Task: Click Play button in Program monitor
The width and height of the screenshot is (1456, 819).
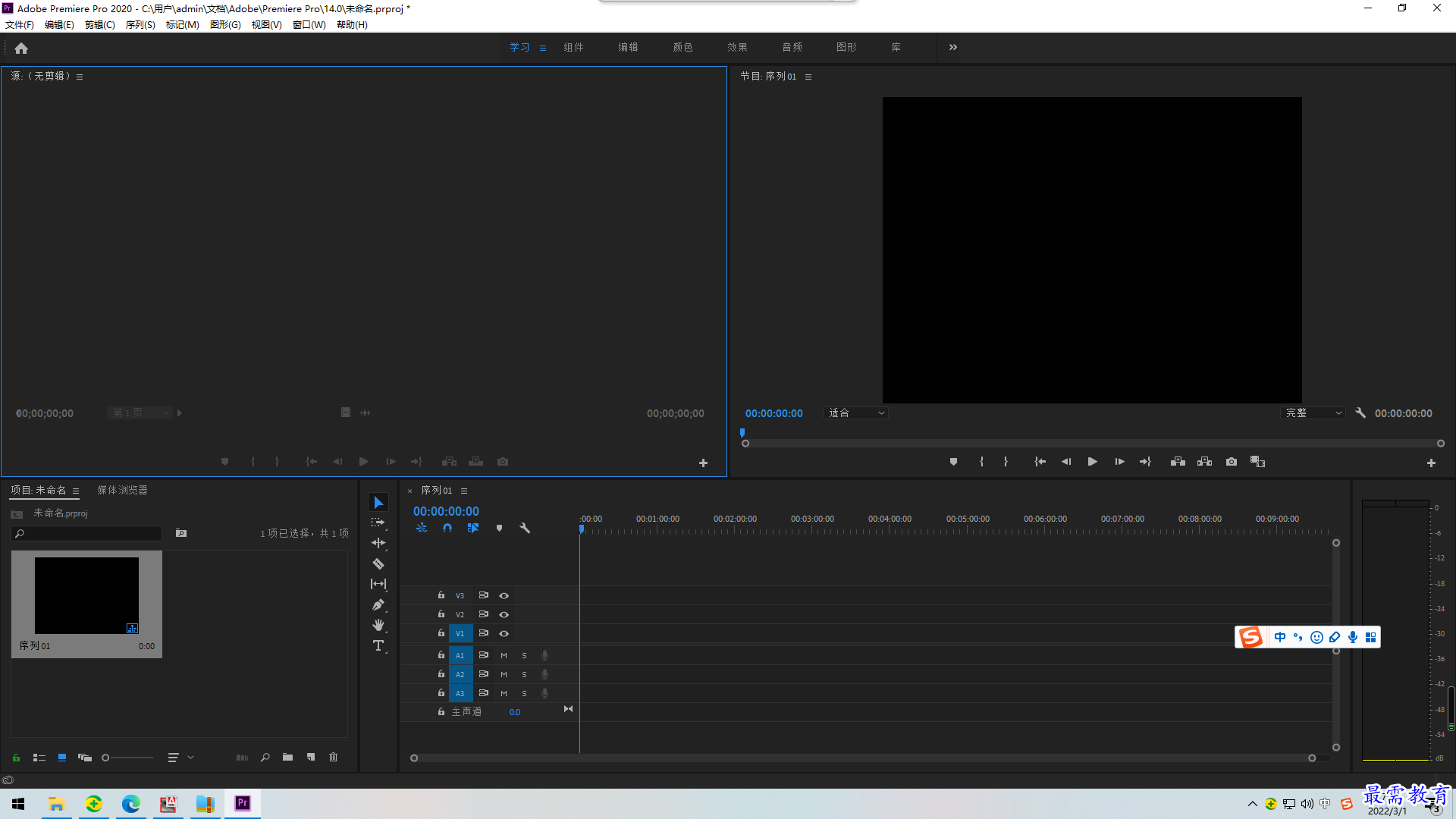Action: click(1092, 462)
